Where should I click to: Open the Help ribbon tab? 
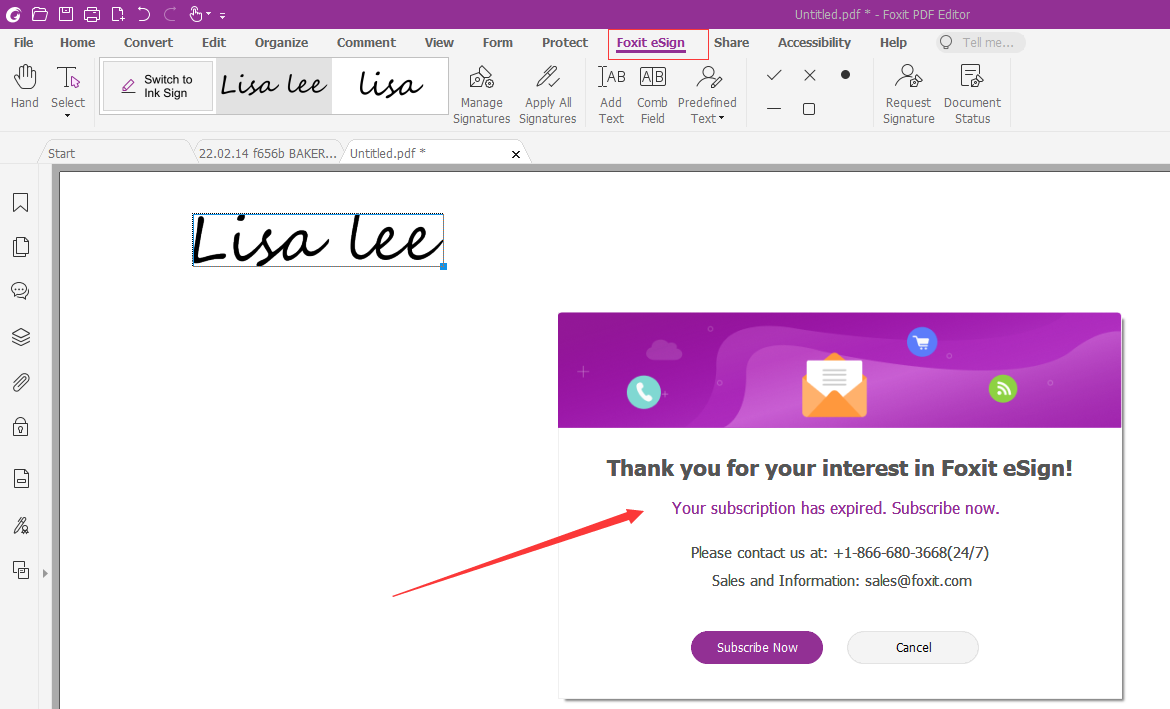click(893, 43)
